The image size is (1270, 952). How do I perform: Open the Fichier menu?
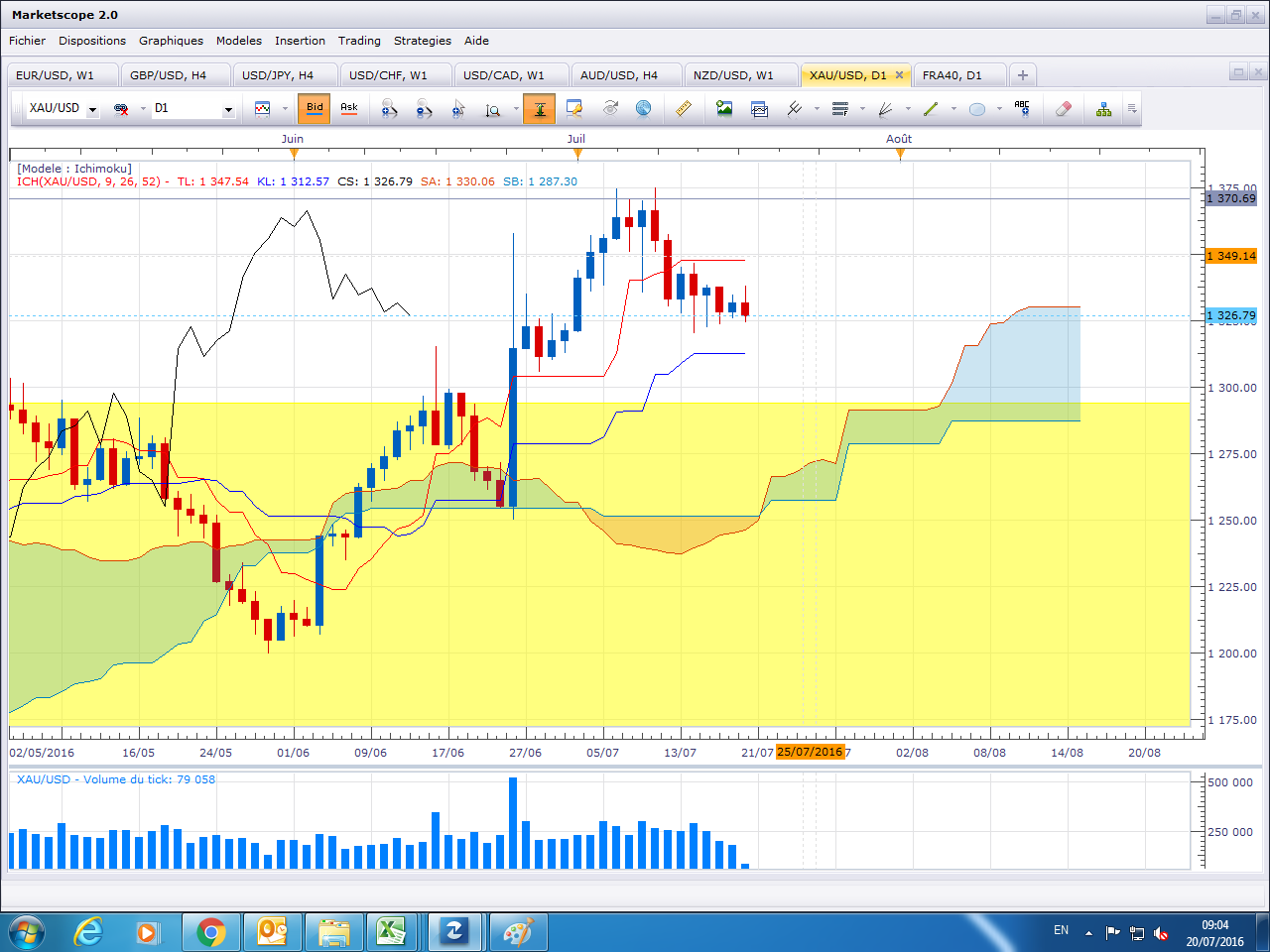pos(27,41)
